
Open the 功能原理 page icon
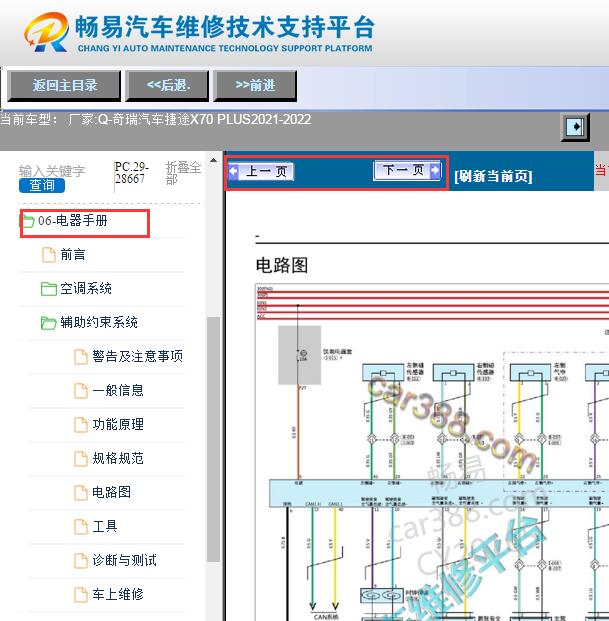(81, 425)
